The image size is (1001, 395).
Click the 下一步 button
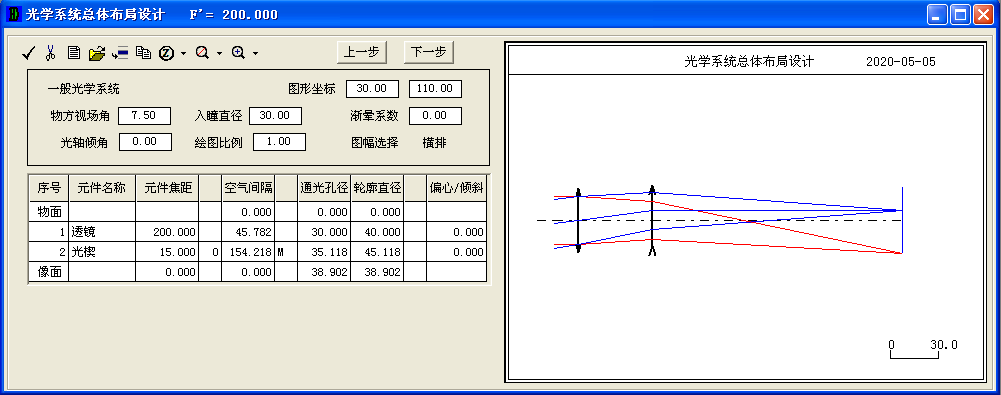(428, 53)
